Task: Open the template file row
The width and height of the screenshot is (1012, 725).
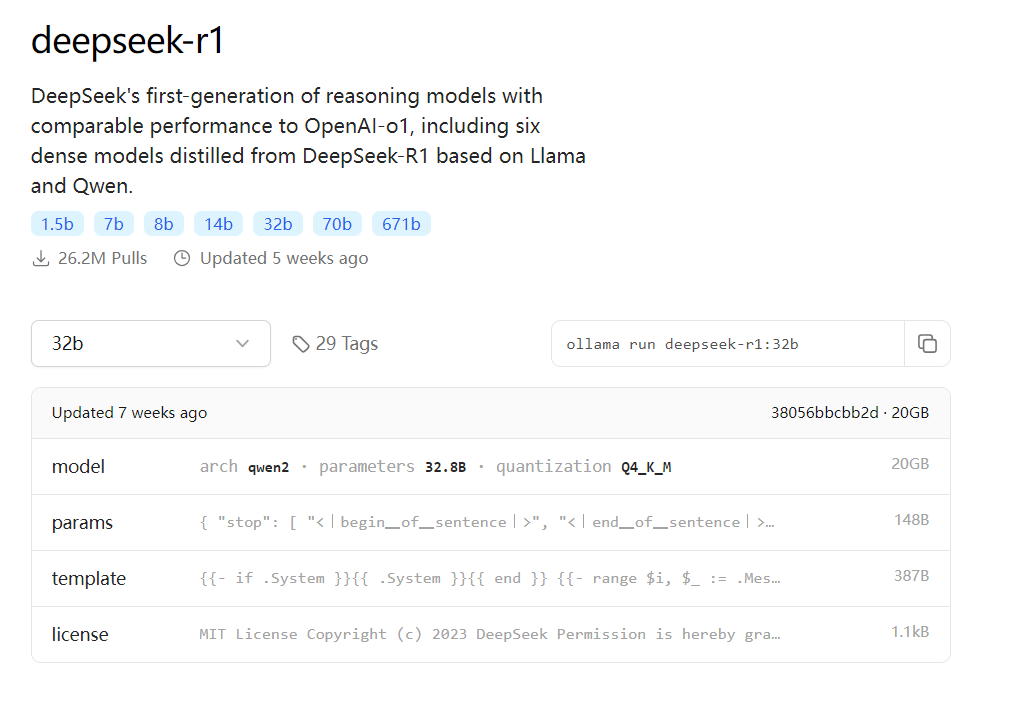Action: [490, 578]
